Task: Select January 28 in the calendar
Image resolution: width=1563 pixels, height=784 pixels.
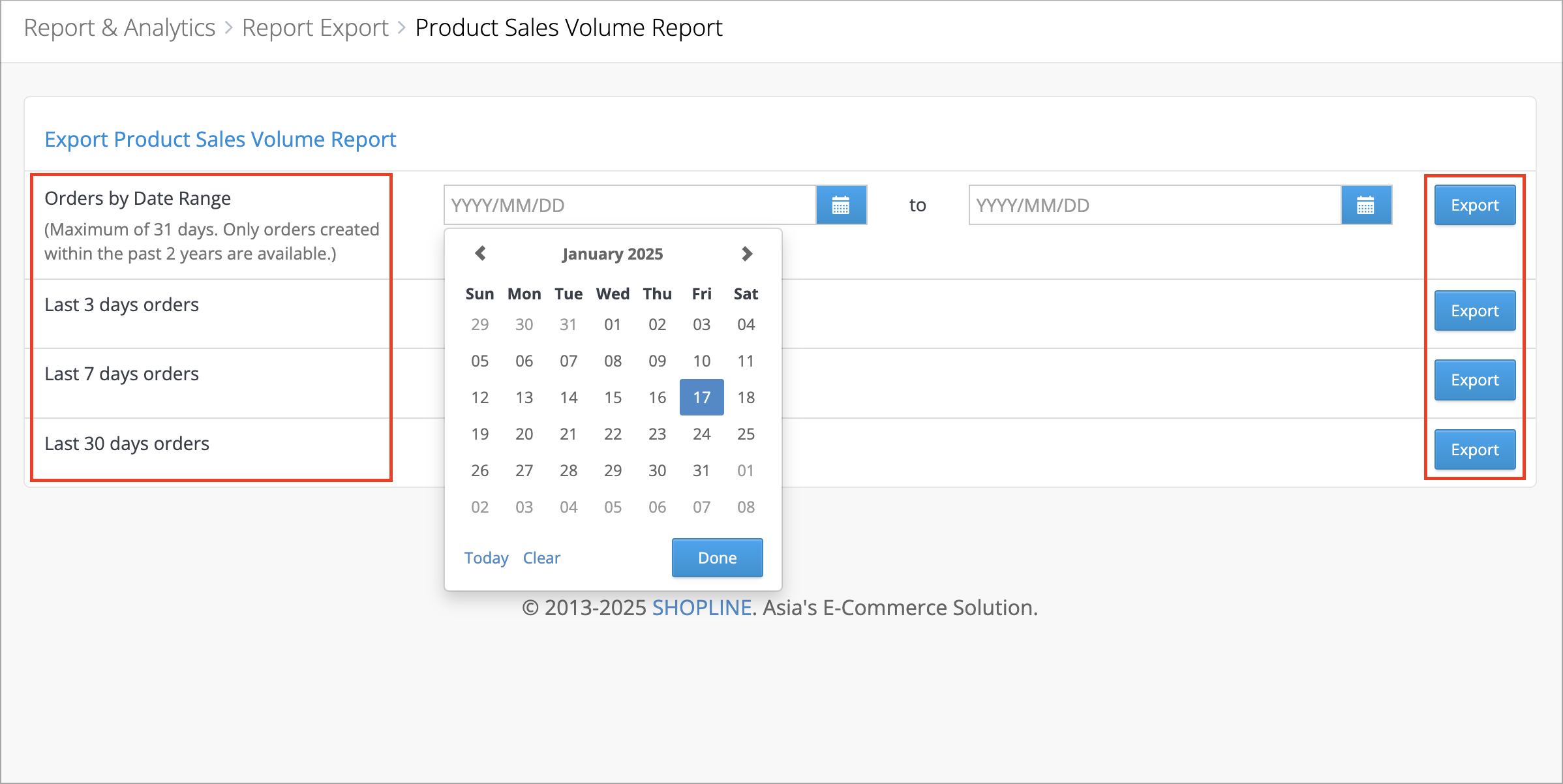Action: coord(569,470)
